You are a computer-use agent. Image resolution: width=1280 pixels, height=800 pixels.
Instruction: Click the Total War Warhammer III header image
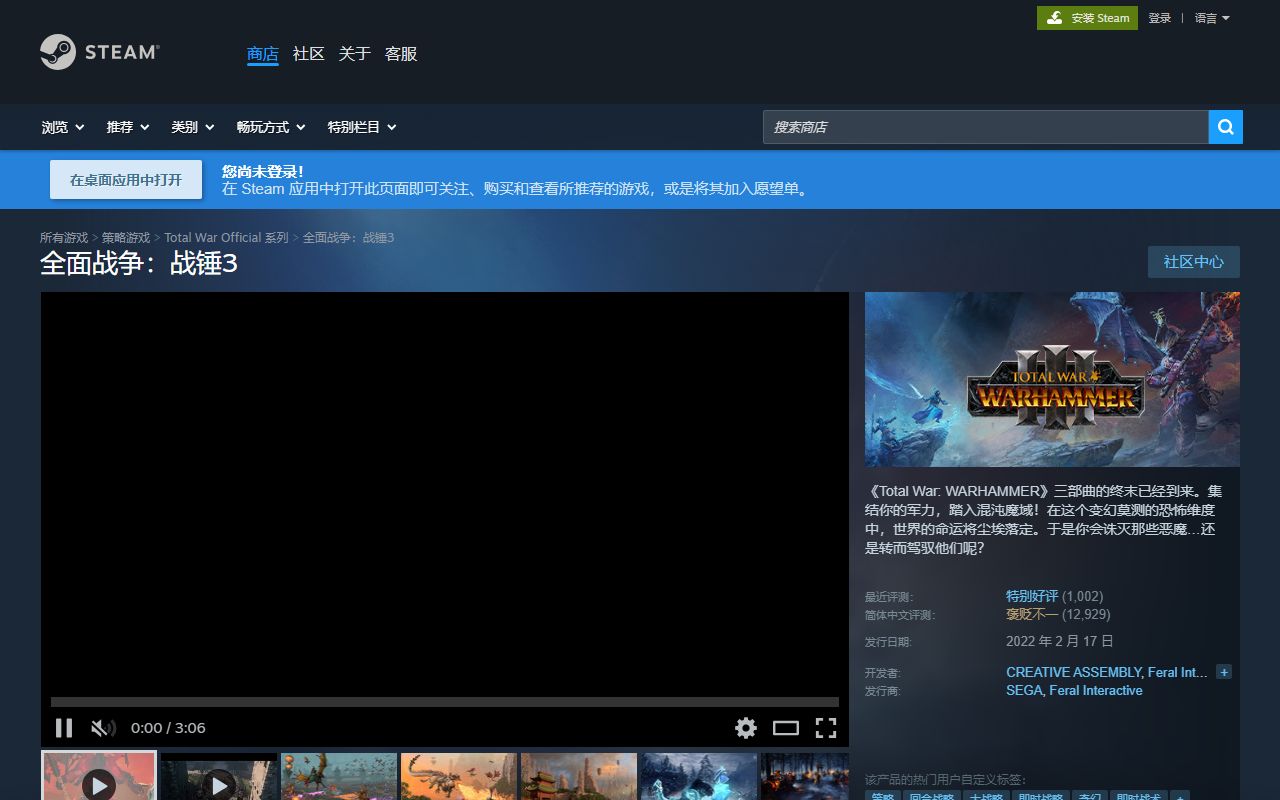1052,379
